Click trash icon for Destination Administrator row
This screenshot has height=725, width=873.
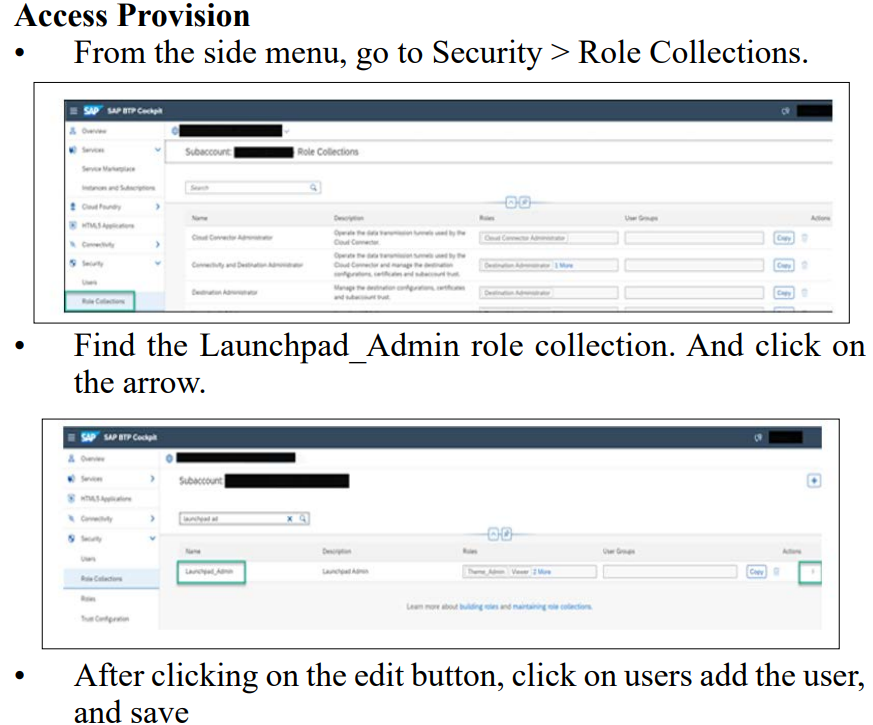(x=805, y=292)
